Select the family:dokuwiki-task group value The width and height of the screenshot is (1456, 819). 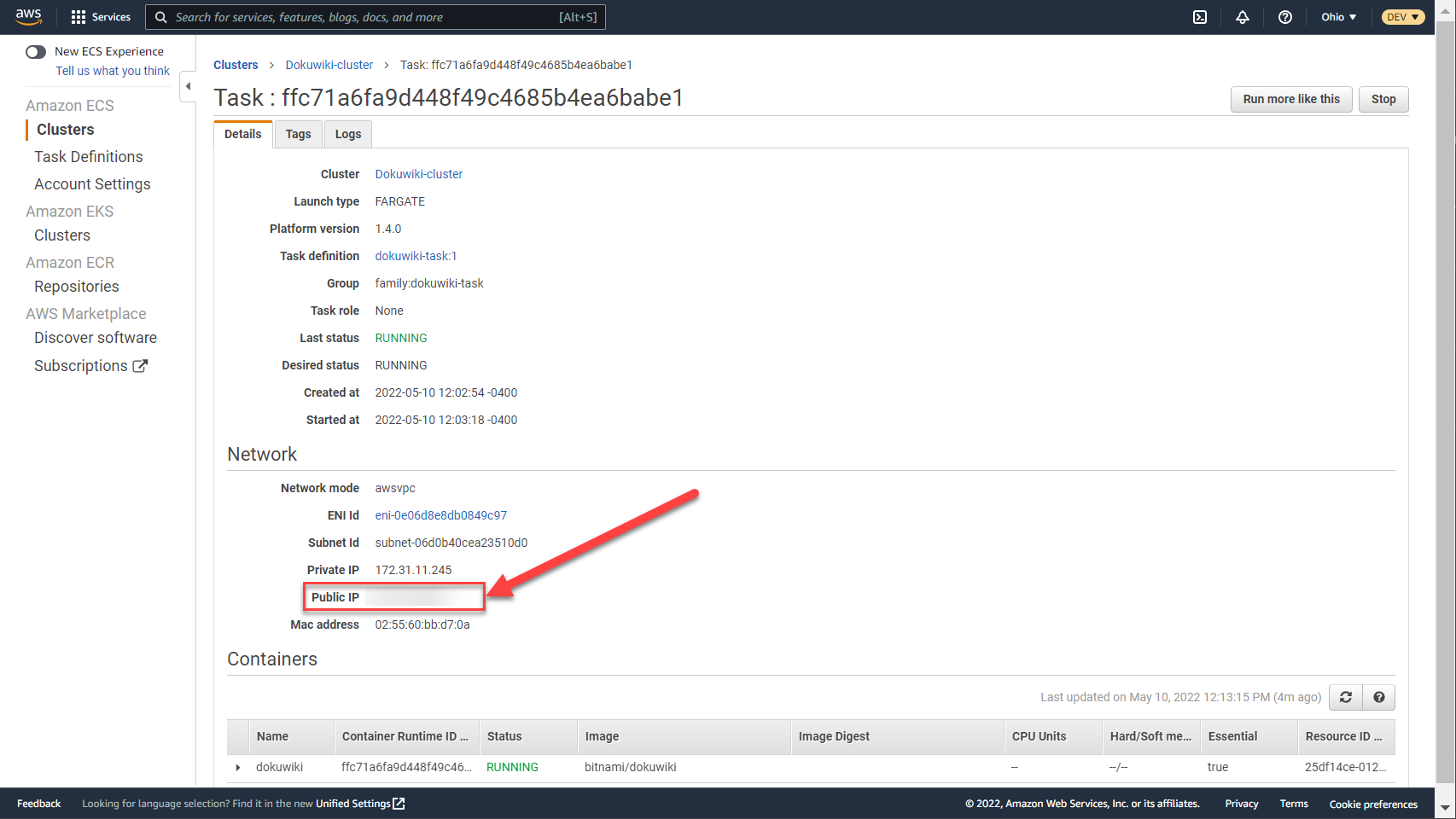(x=428, y=283)
